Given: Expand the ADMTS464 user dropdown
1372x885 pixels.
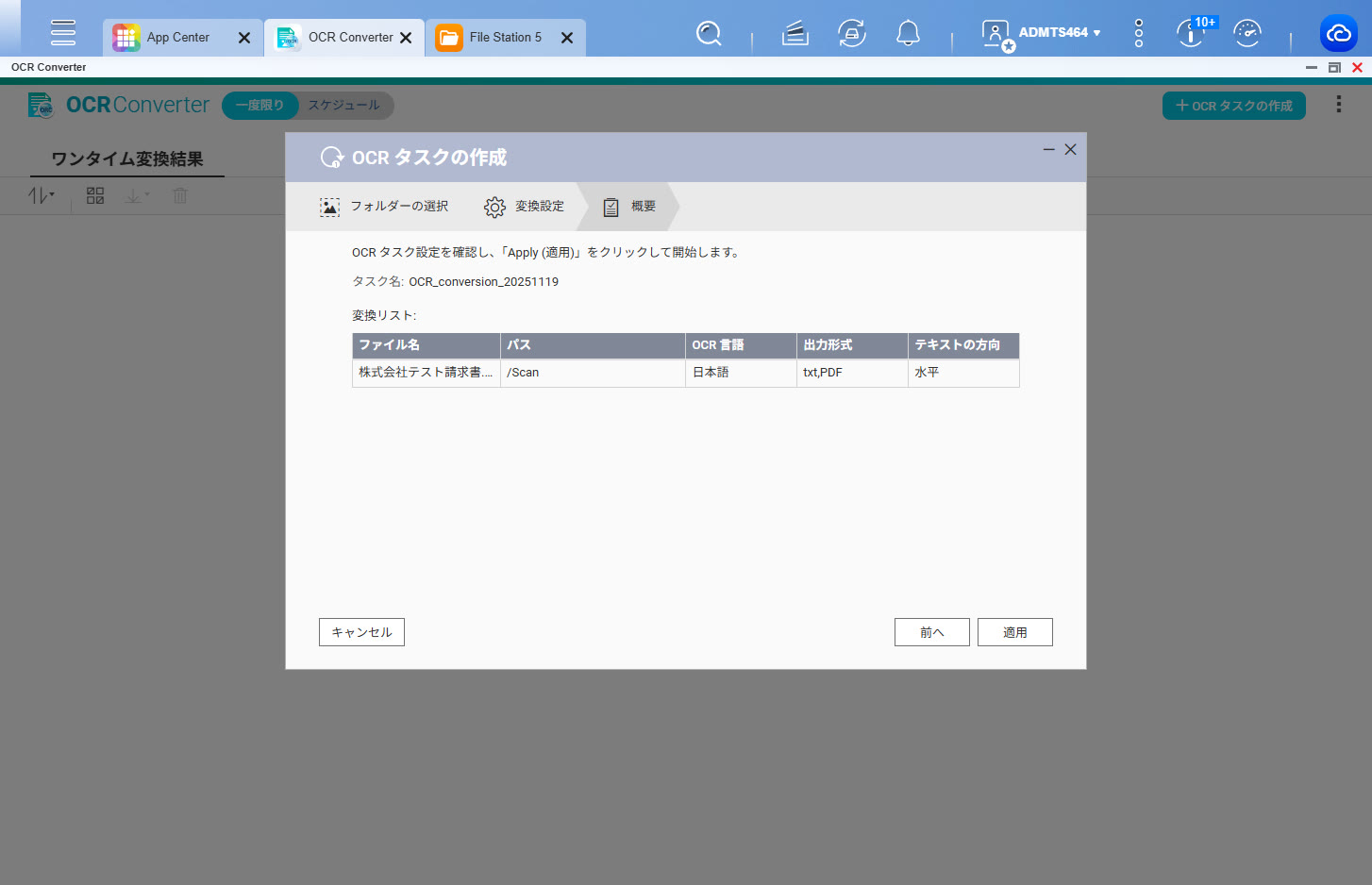Looking at the screenshot, I should click(x=1059, y=33).
